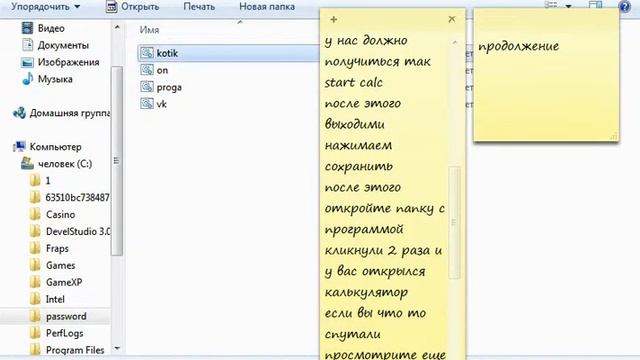
Task: Click the kotik batch file icon
Action: (147, 53)
